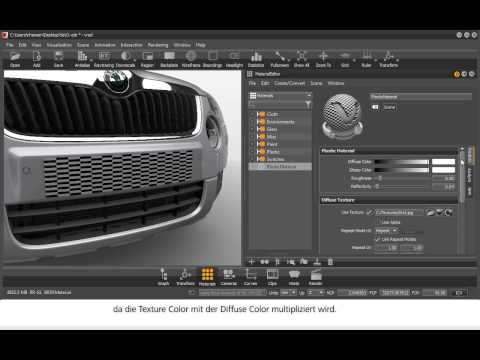The image size is (480, 360).
Task: Click the trash delete icon in Material Editor
Action: [330, 262]
